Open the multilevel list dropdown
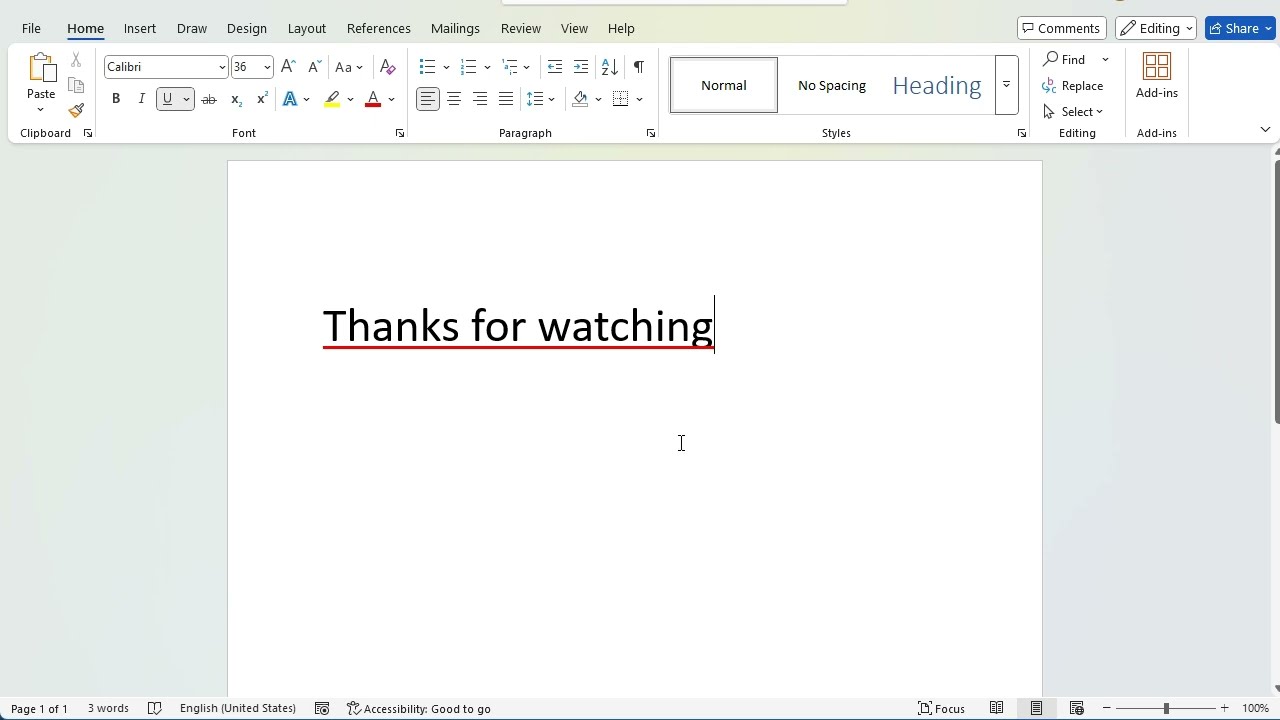Screen dimensions: 1280x720 click(x=527, y=67)
